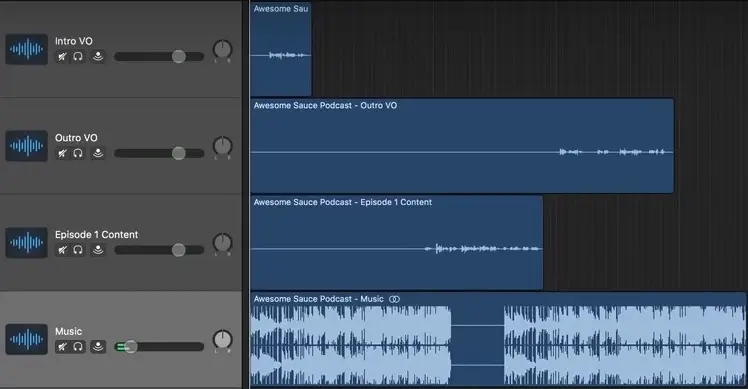Enable input monitoring on Intro VO track
The height and width of the screenshot is (389, 748).
click(98, 57)
